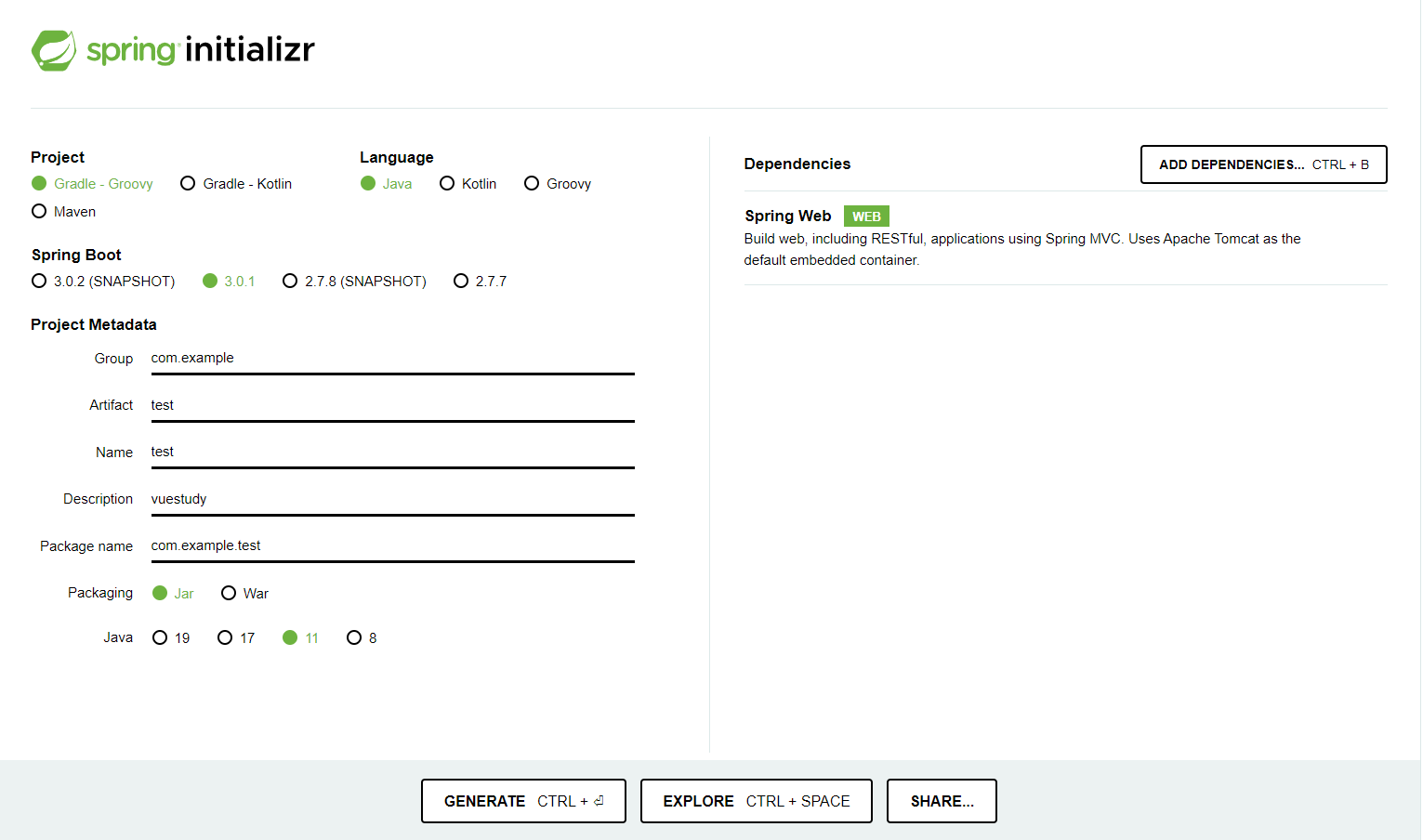The height and width of the screenshot is (840, 1423).
Task: Click the Language section heading
Action: 397,157
